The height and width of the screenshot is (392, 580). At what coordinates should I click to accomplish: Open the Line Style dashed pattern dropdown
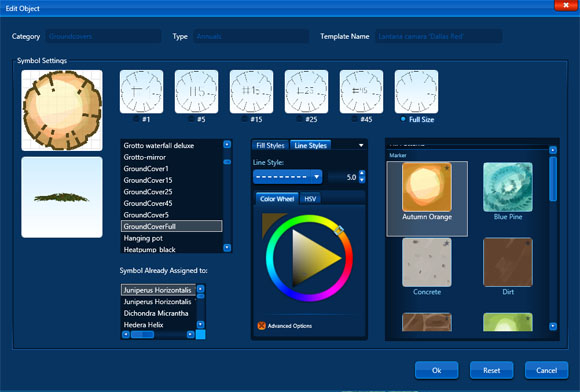point(287,177)
